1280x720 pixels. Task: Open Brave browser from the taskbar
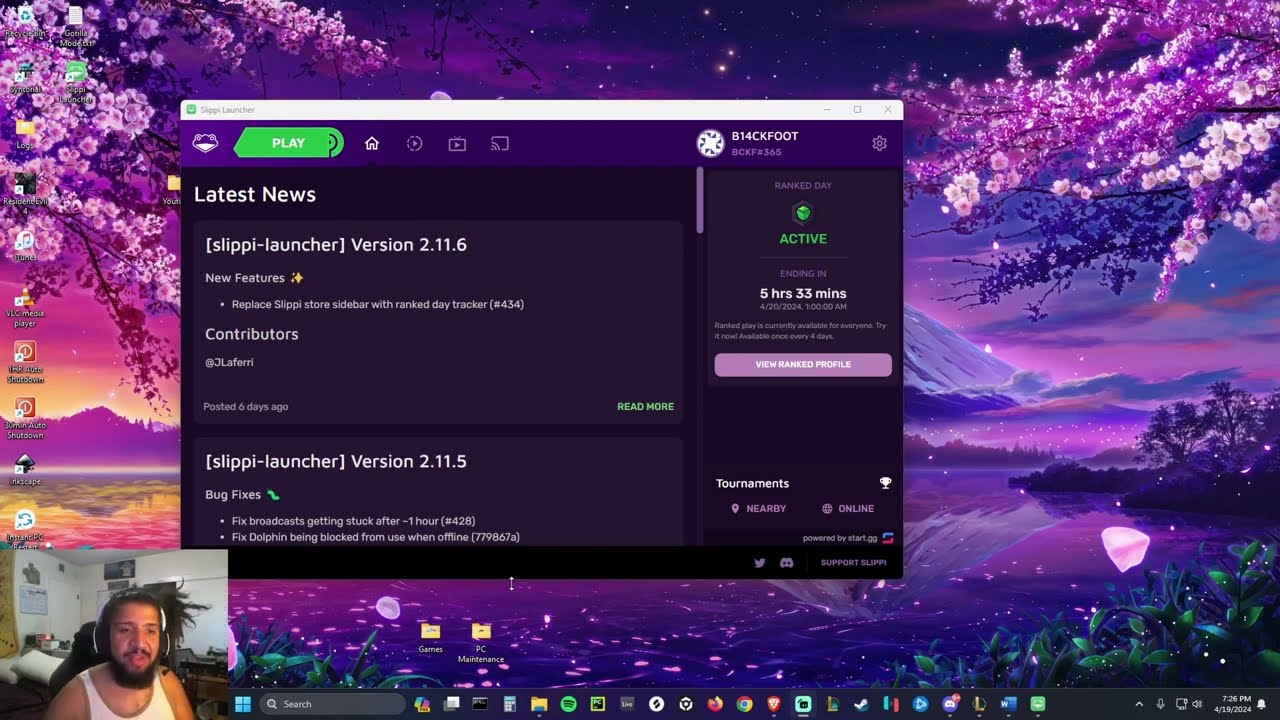[773, 704]
